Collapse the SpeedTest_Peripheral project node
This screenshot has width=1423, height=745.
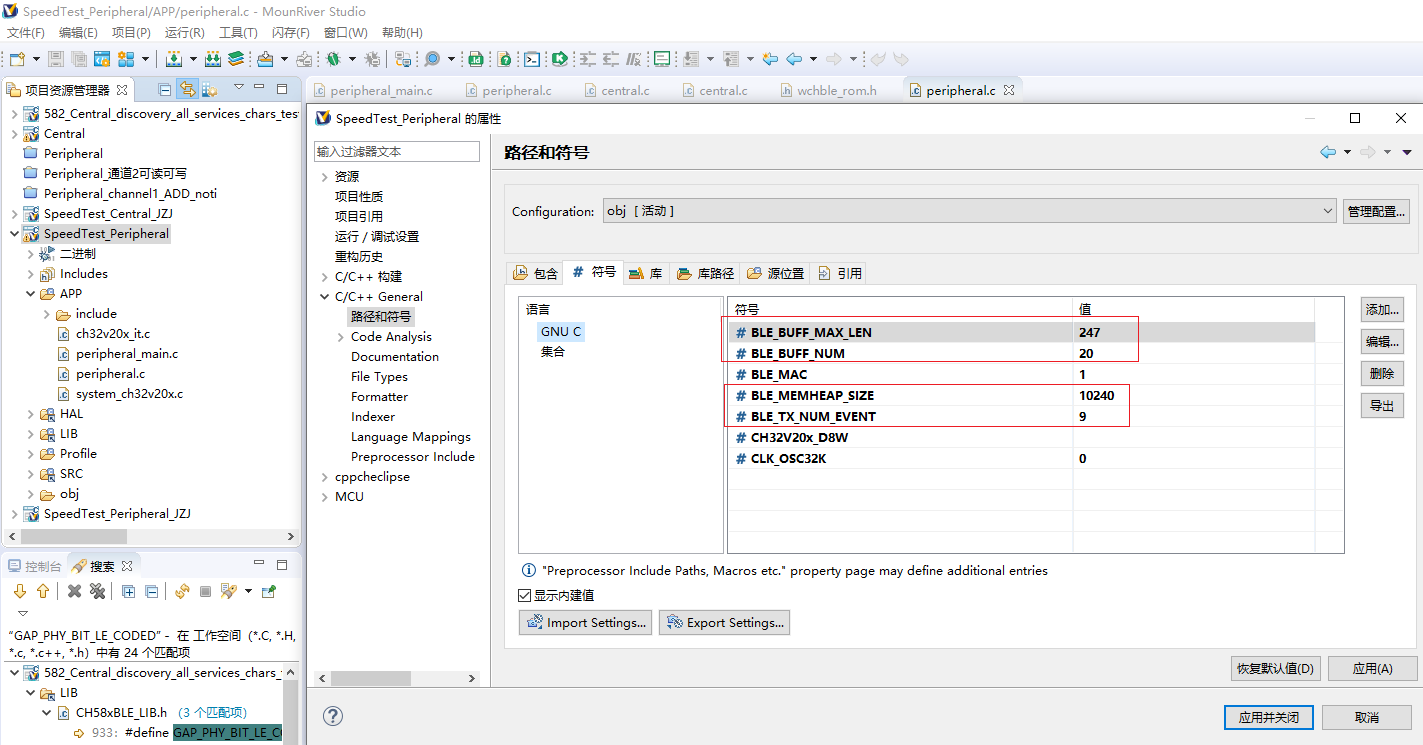[x=13, y=234]
